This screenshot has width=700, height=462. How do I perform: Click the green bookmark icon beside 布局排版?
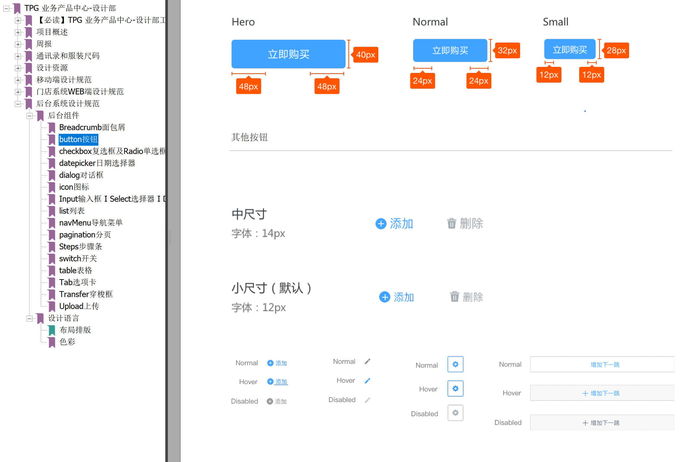(x=51, y=330)
